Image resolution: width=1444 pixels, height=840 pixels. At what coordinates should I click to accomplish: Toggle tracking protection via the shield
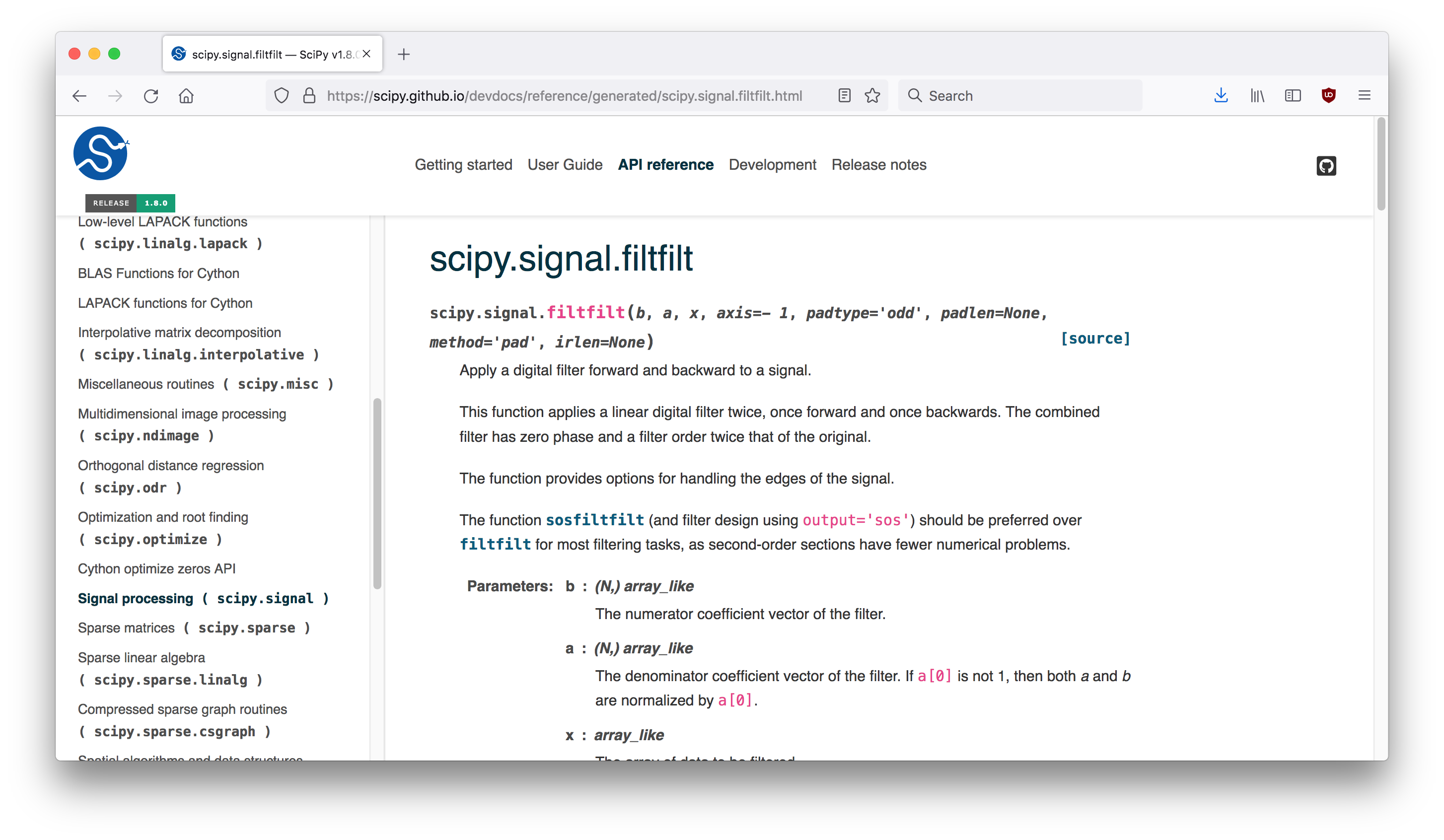[x=282, y=95]
